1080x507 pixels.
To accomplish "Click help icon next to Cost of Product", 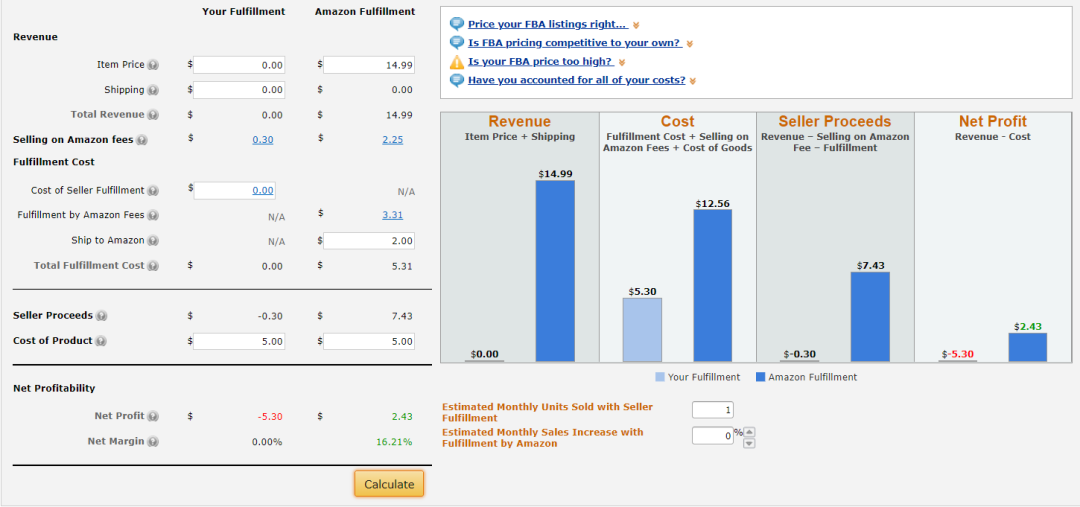I will point(101,341).
